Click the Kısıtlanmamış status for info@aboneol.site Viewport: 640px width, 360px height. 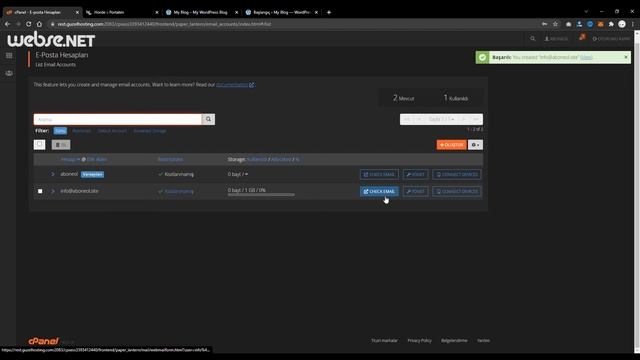pos(179,191)
